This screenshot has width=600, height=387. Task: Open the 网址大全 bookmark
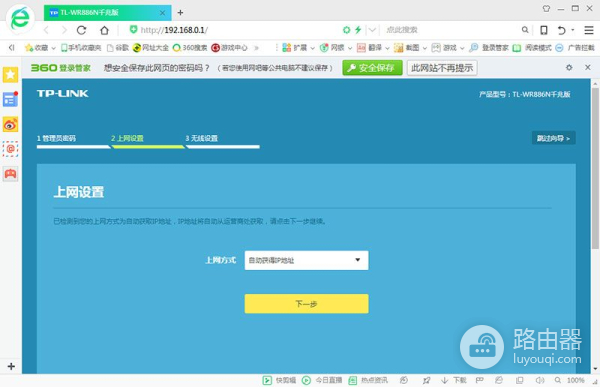pyautogui.click(x=151, y=48)
